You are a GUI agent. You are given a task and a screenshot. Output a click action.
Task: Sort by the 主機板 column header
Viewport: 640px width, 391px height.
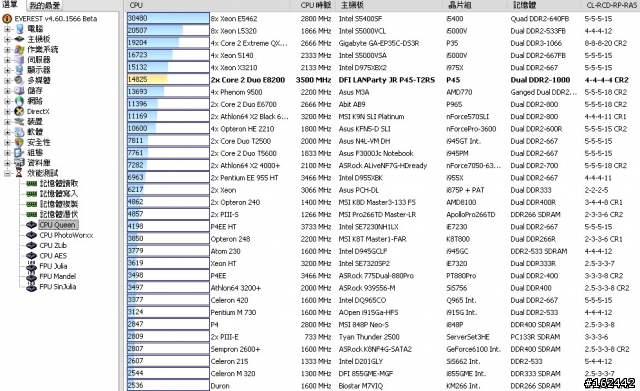[389, 5]
